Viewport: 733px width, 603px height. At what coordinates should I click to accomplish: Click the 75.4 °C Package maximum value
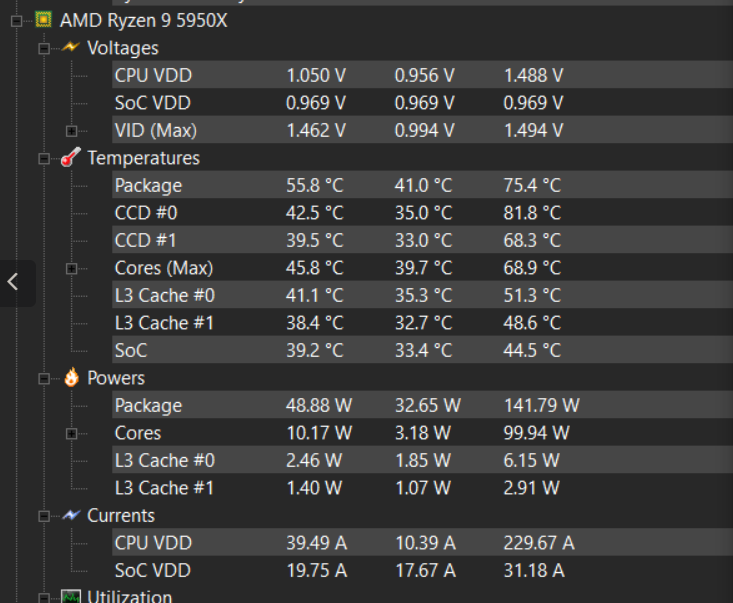(532, 186)
